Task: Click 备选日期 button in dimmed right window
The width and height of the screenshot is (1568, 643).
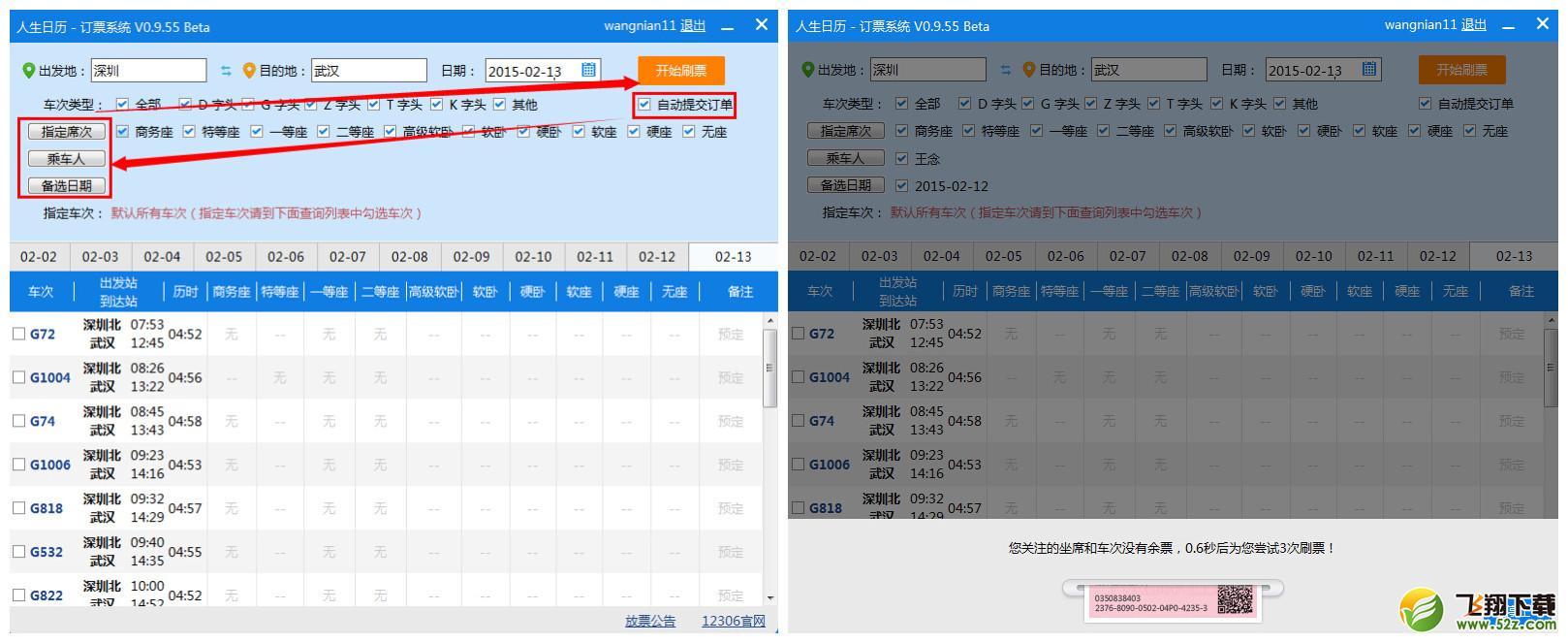Action: [x=846, y=185]
